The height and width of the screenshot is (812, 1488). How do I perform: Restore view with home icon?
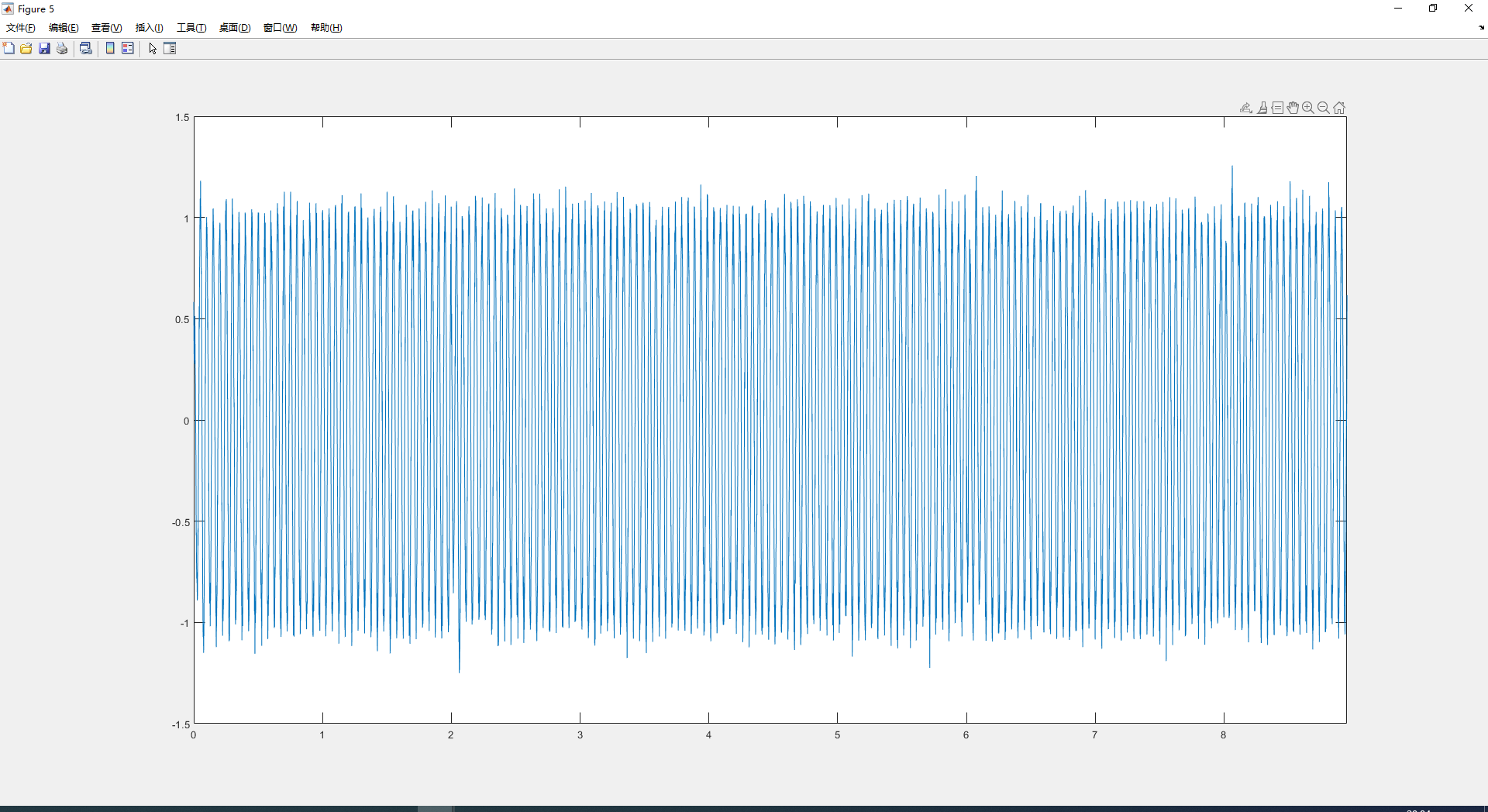[1339, 108]
